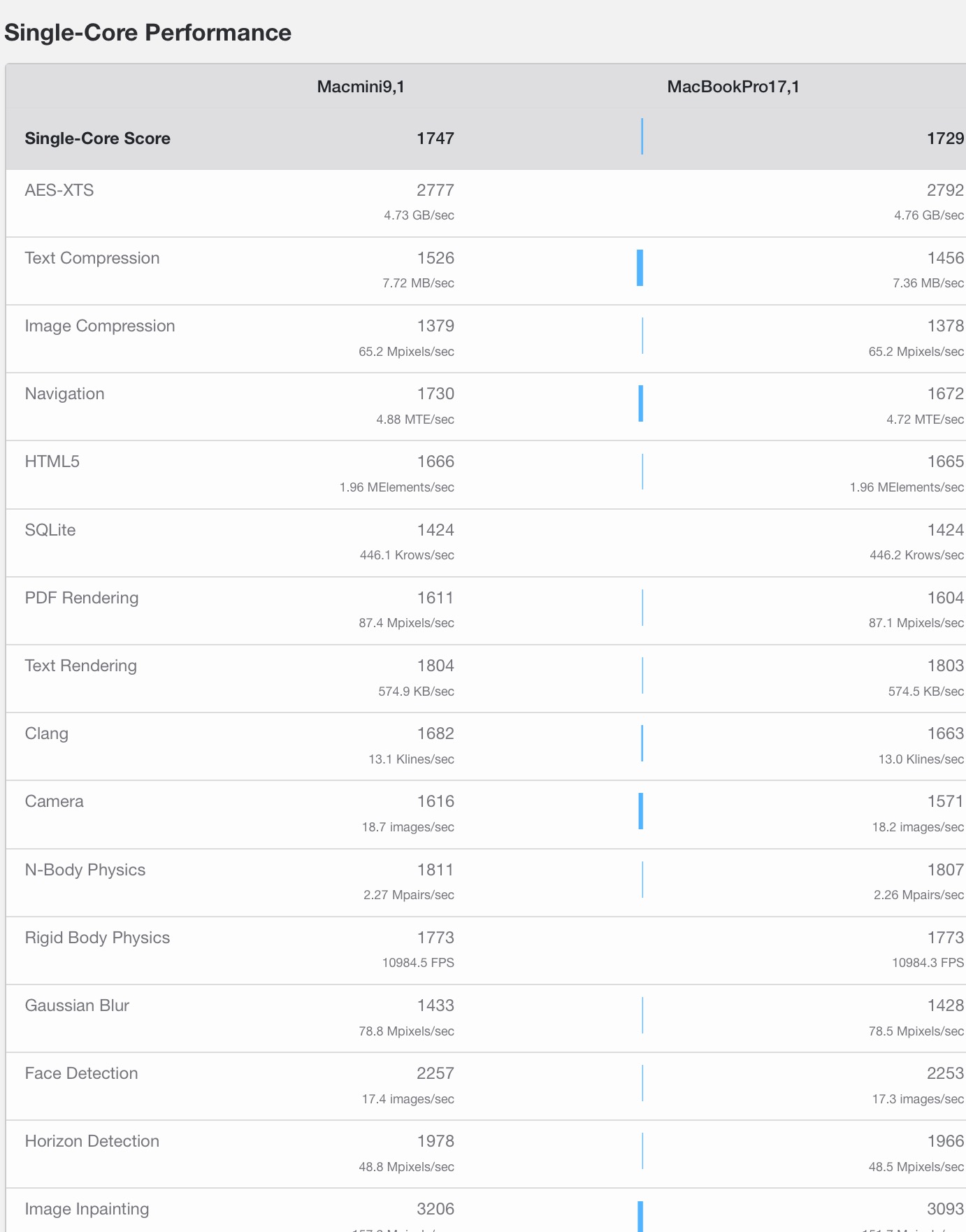Click the Image Inpainting row label
Image resolution: width=966 pixels, height=1232 pixels.
tap(87, 1209)
